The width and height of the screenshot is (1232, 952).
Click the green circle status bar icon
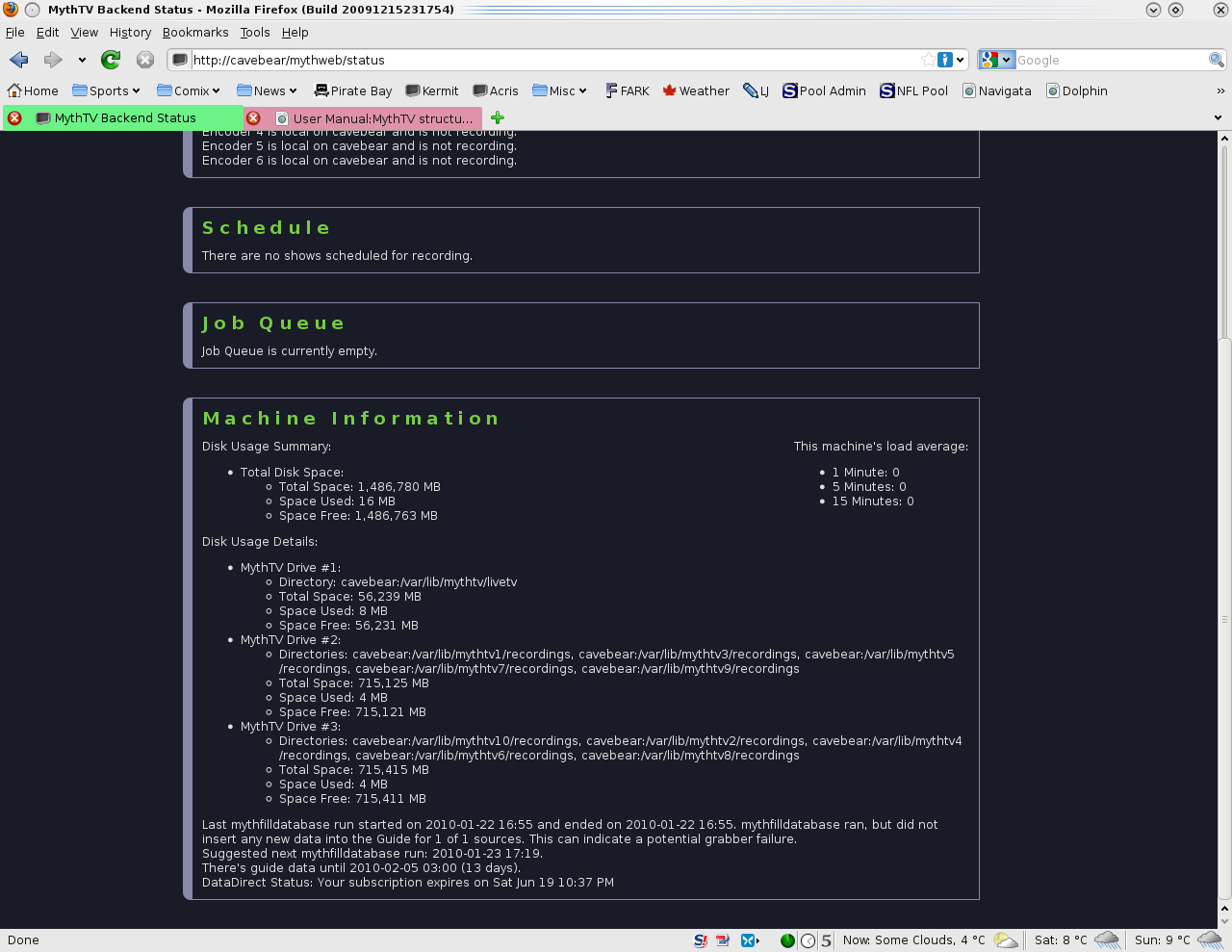pyautogui.click(x=787, y=940)
